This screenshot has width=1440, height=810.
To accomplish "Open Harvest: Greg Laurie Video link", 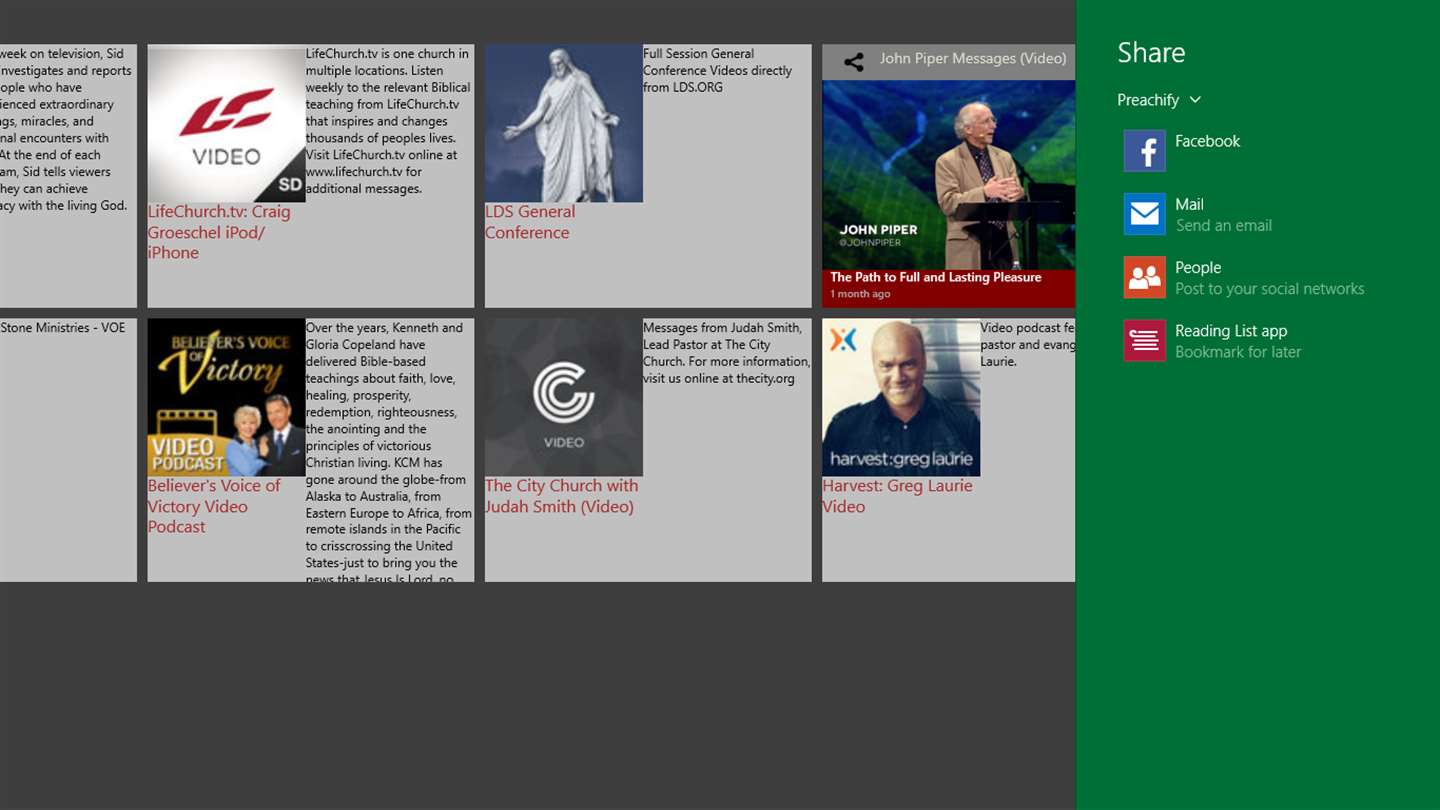I will tap(897, 496).
